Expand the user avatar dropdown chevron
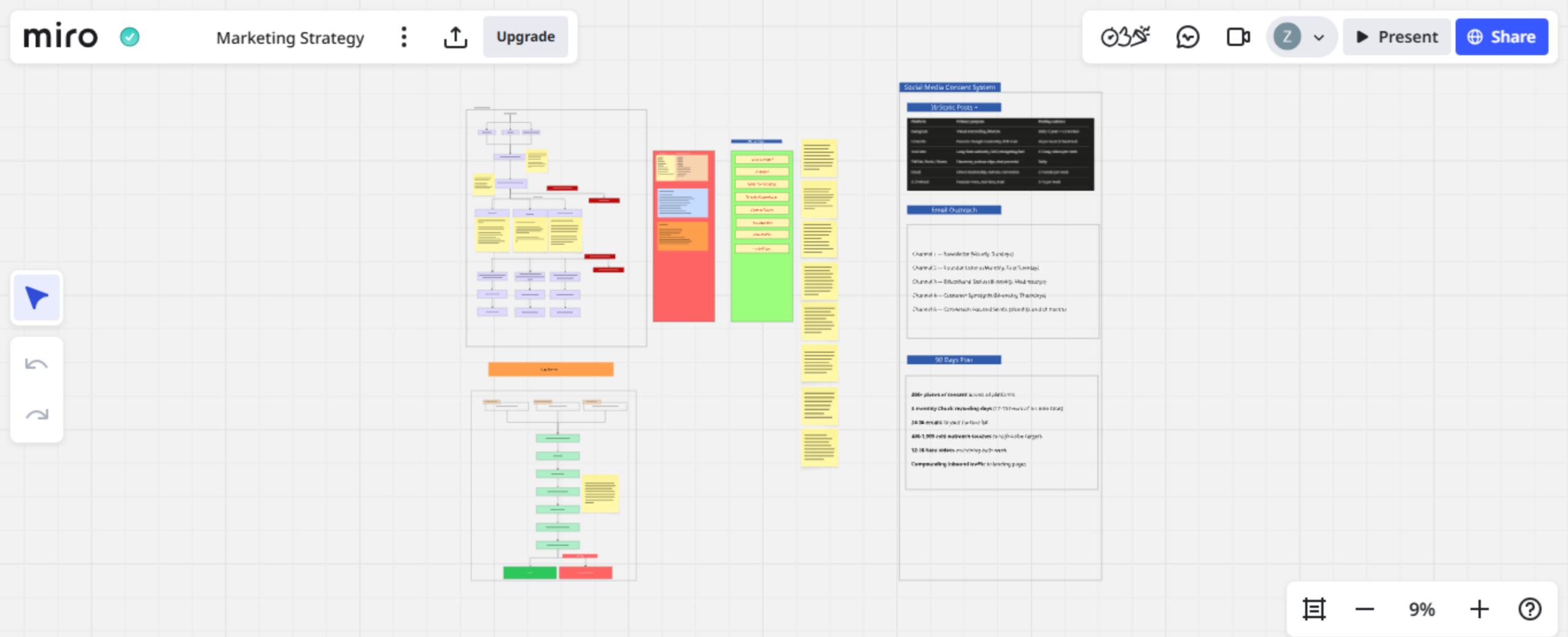Screen dimensions: 1568x637 pyautogui.click(x=1319, y=37)
